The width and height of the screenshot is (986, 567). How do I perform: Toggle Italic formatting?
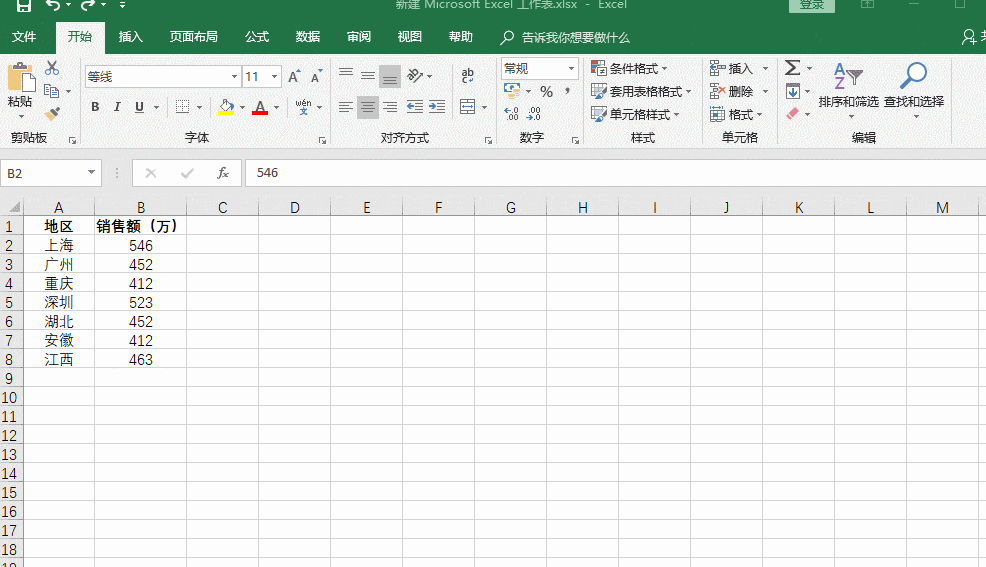(x=117, y=107)
